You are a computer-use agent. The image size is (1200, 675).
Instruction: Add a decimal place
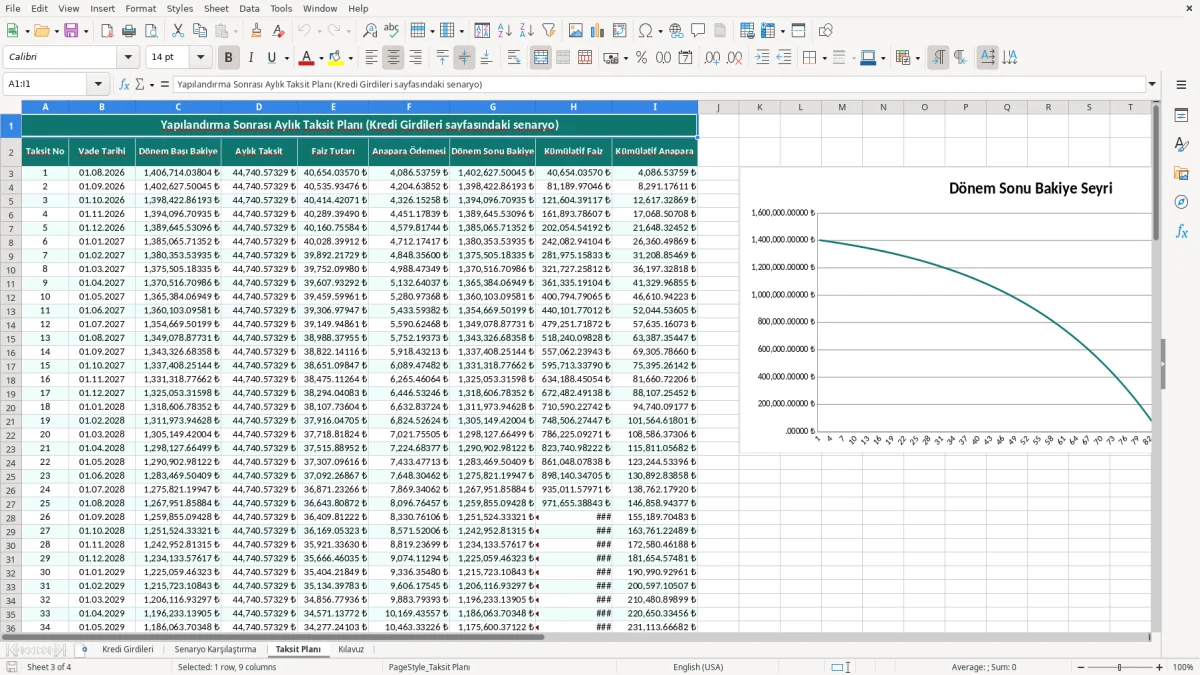712,58
